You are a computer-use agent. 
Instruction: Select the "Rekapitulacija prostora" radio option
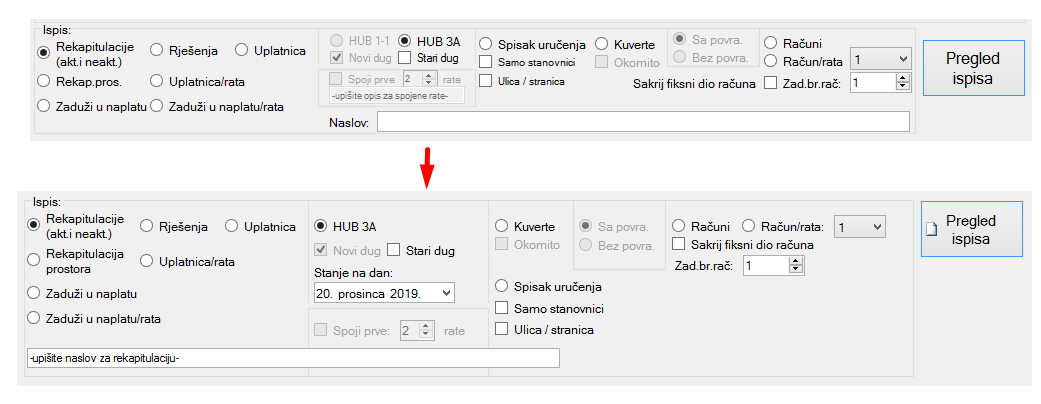(x=34, y=261)
